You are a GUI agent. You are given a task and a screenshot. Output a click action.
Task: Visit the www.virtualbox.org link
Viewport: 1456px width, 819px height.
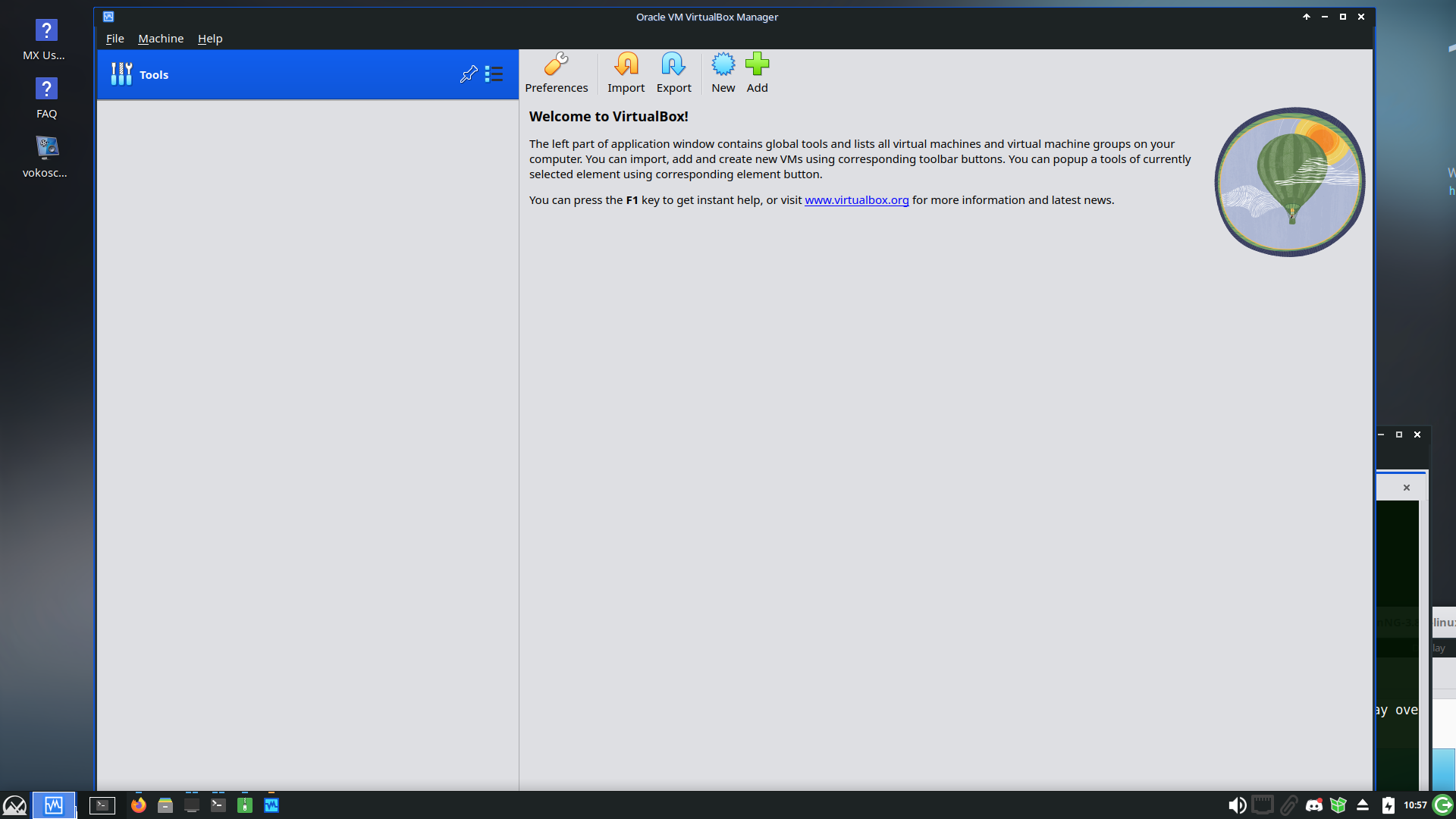(x=856, y=200)
